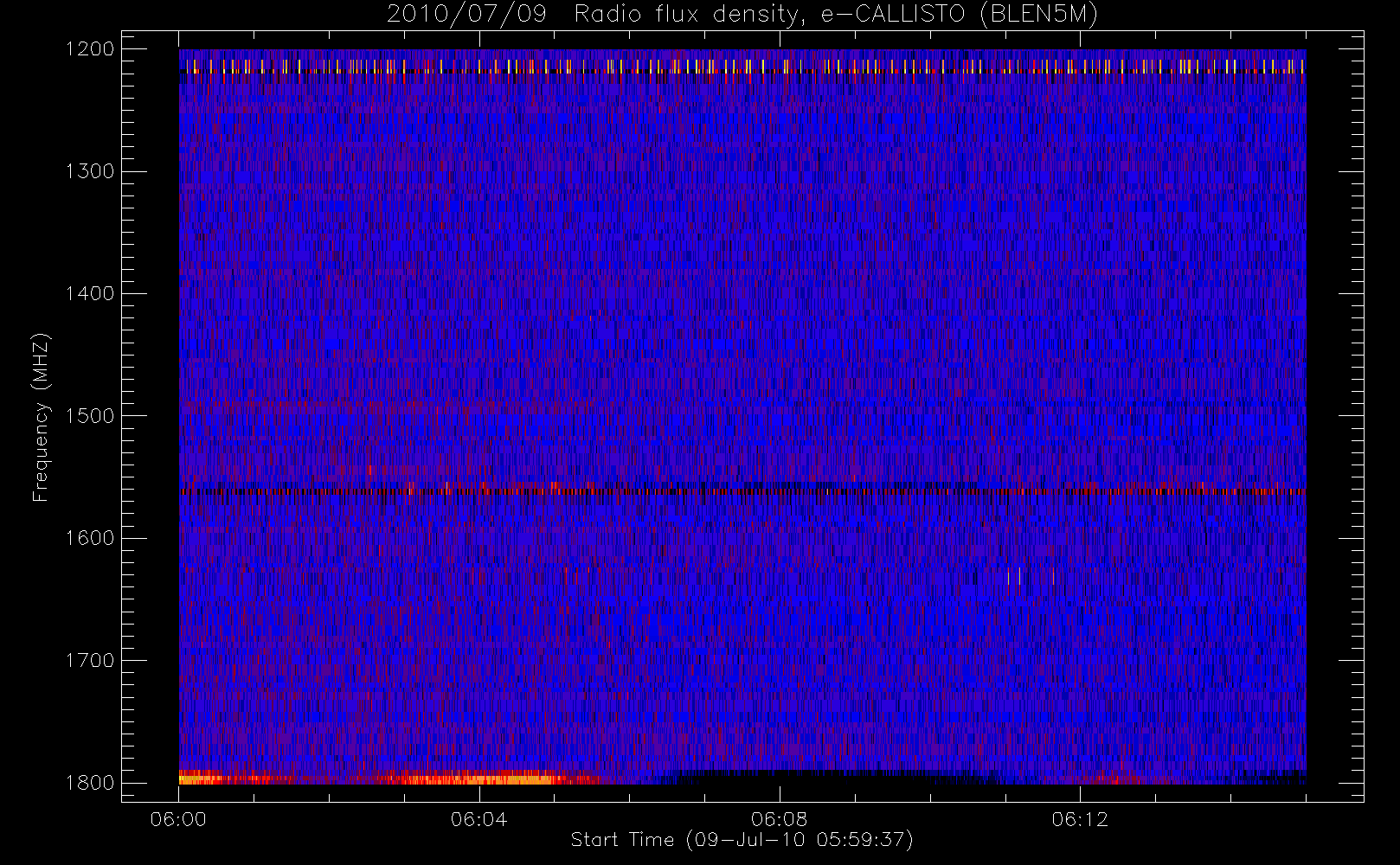Screen dimensions: 1400x865
Task: Click the yellow striped band near 1215 MHz
Action: pyautogui.click(x=742, y=67)
